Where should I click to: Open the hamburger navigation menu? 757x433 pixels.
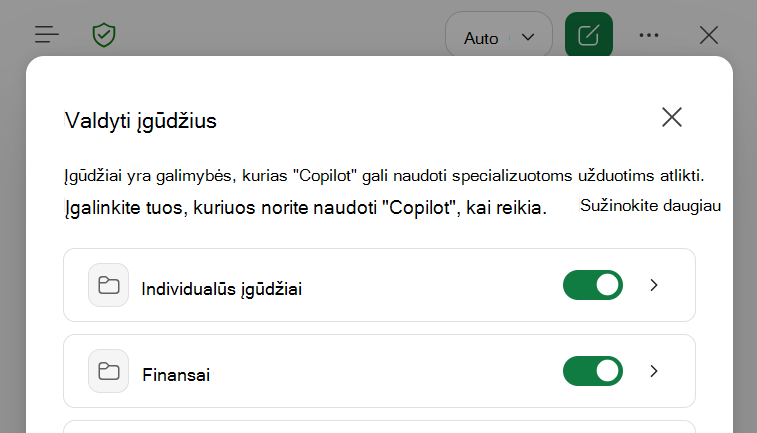[47, 35]
